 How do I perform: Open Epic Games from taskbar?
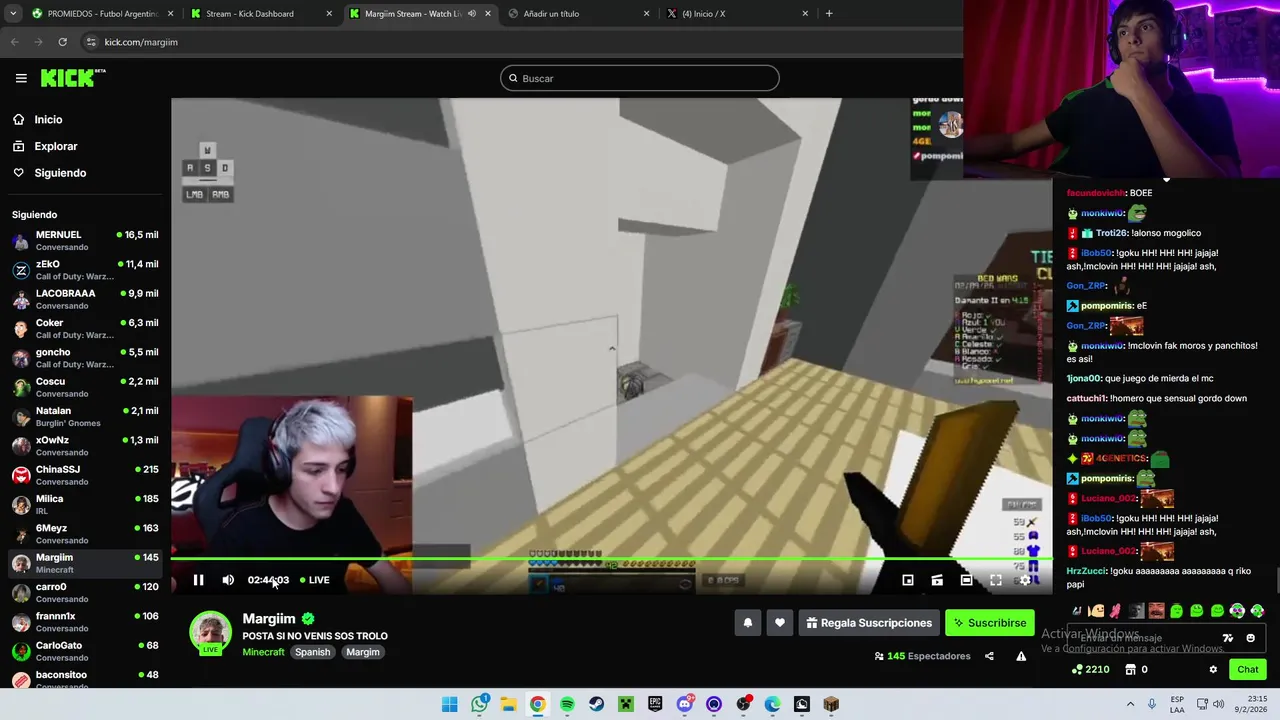click(655, 704)
